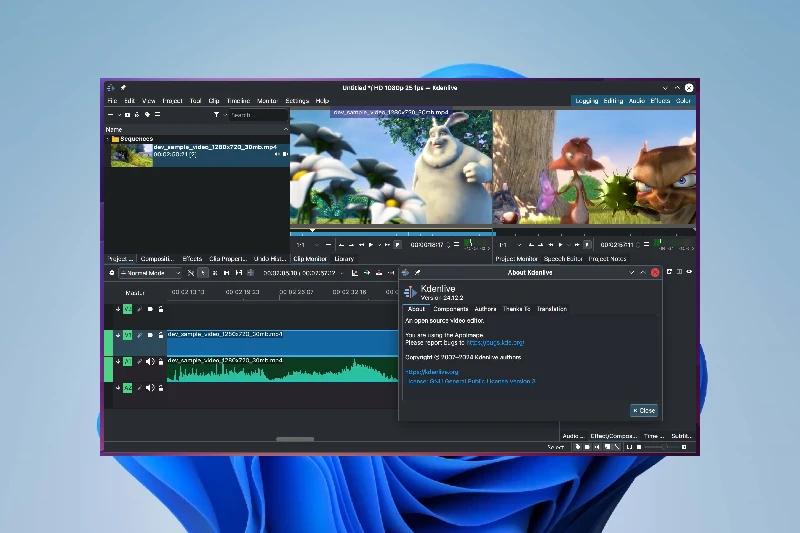Image resolution: width=800 pixels, height=533 pixels.
Task: Toggle track target V1 label
Action: 128,335
